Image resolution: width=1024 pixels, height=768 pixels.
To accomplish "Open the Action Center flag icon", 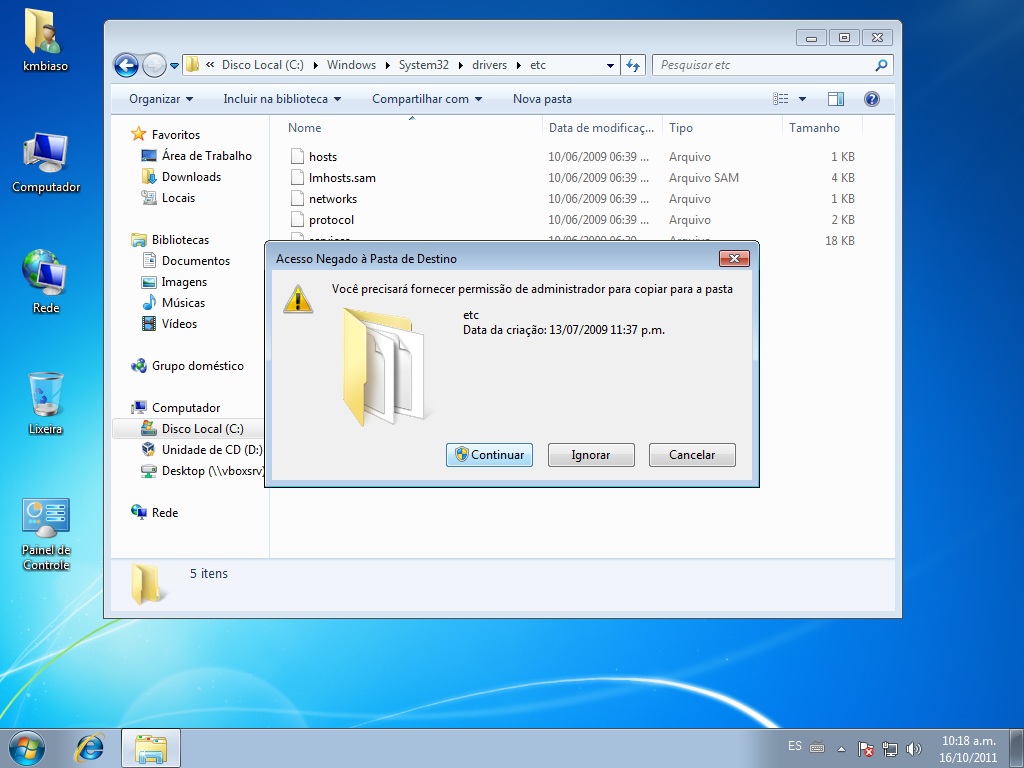I will click(865, 748).
